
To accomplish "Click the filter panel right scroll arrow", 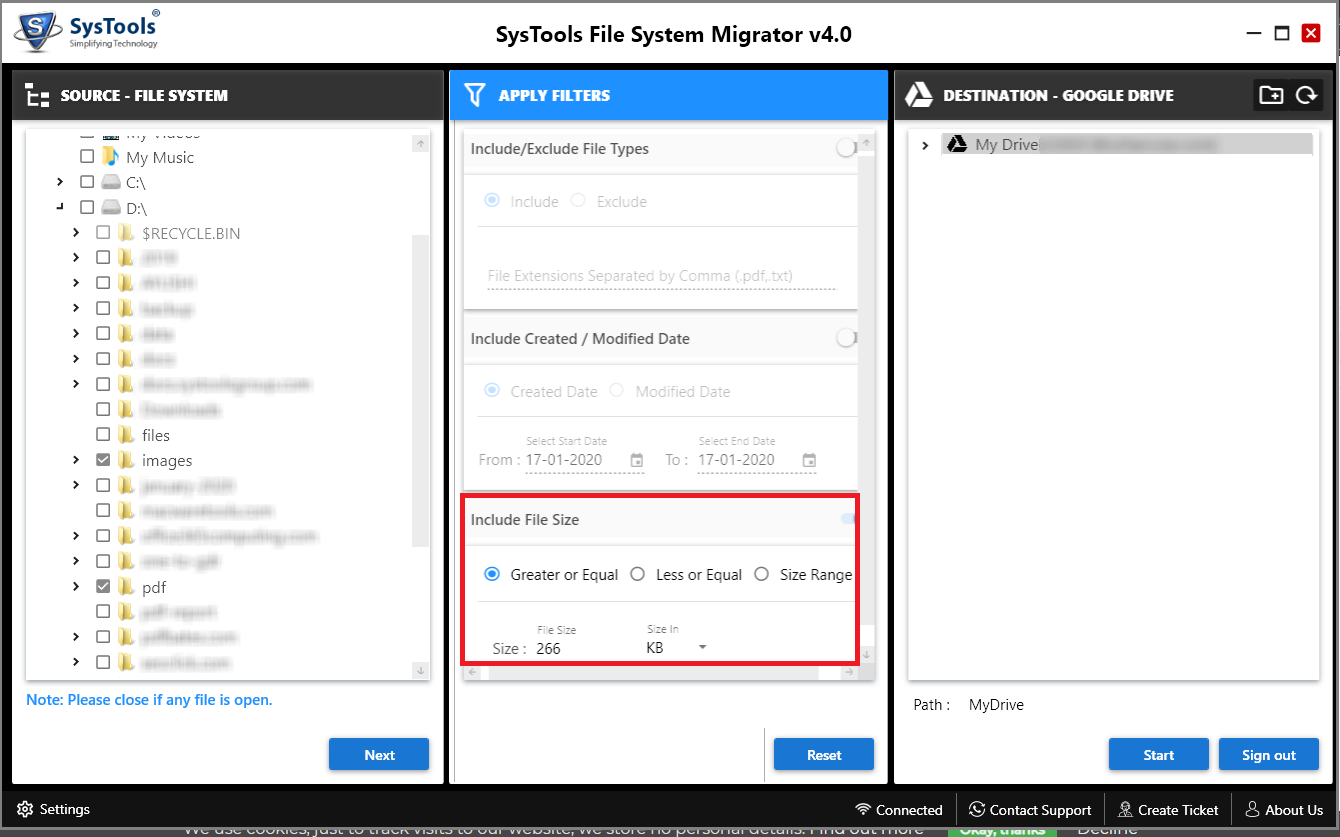I will [848, 673].
